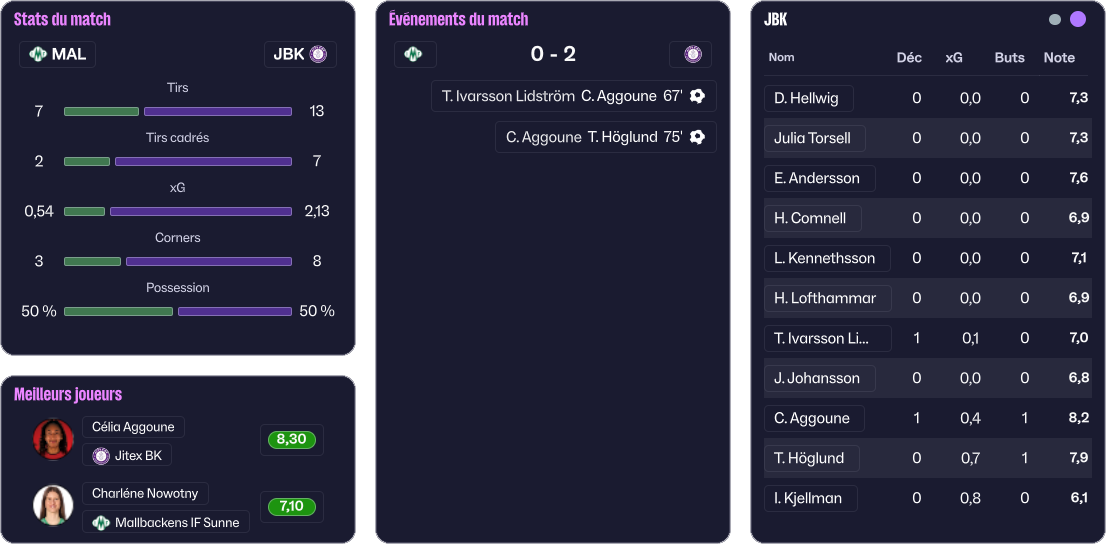The height and width of the screenshot is (544, 1106).
Task: Open the Mallbackens IF Sunne club link
Action: 167,522
